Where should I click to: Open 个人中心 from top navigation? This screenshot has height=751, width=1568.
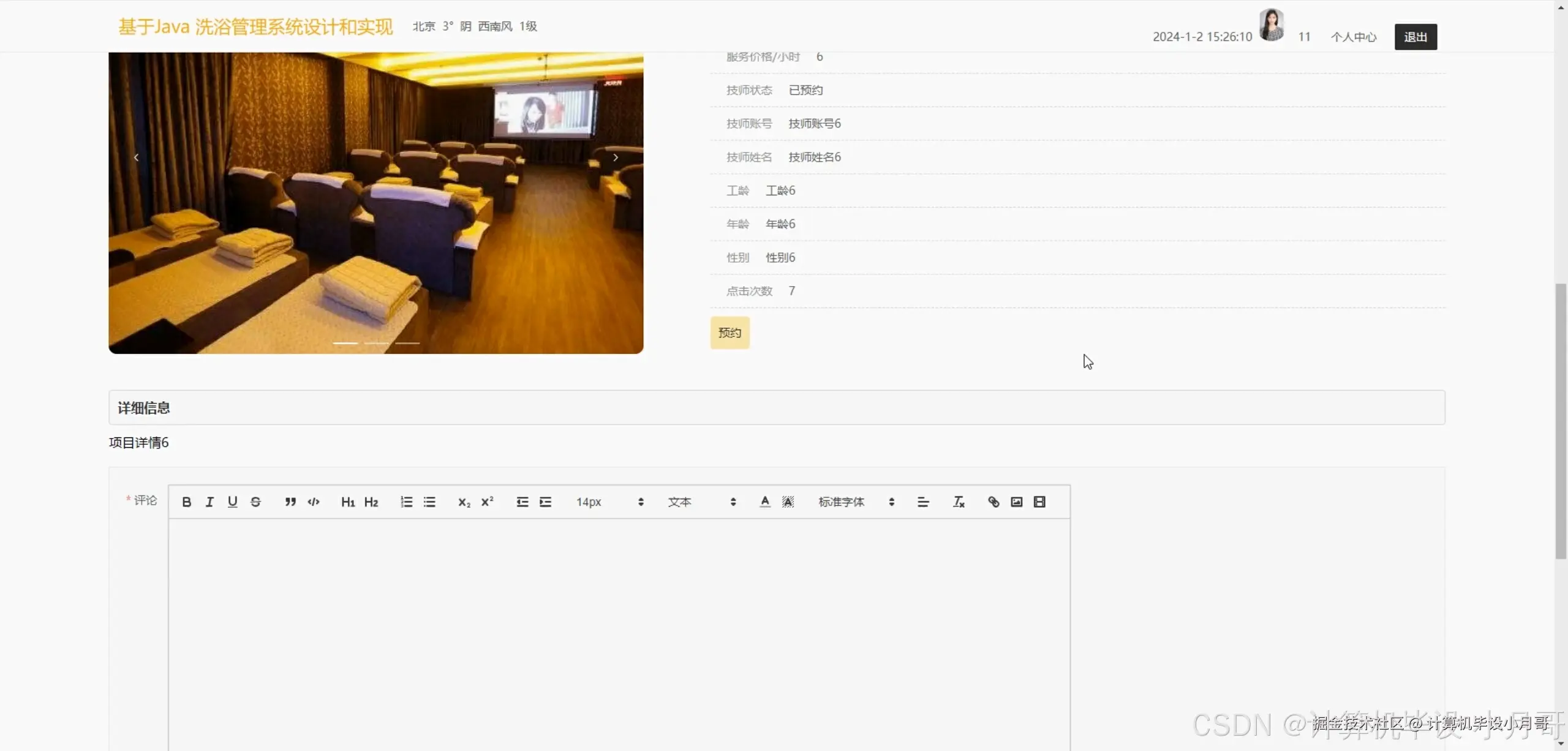1354,37
